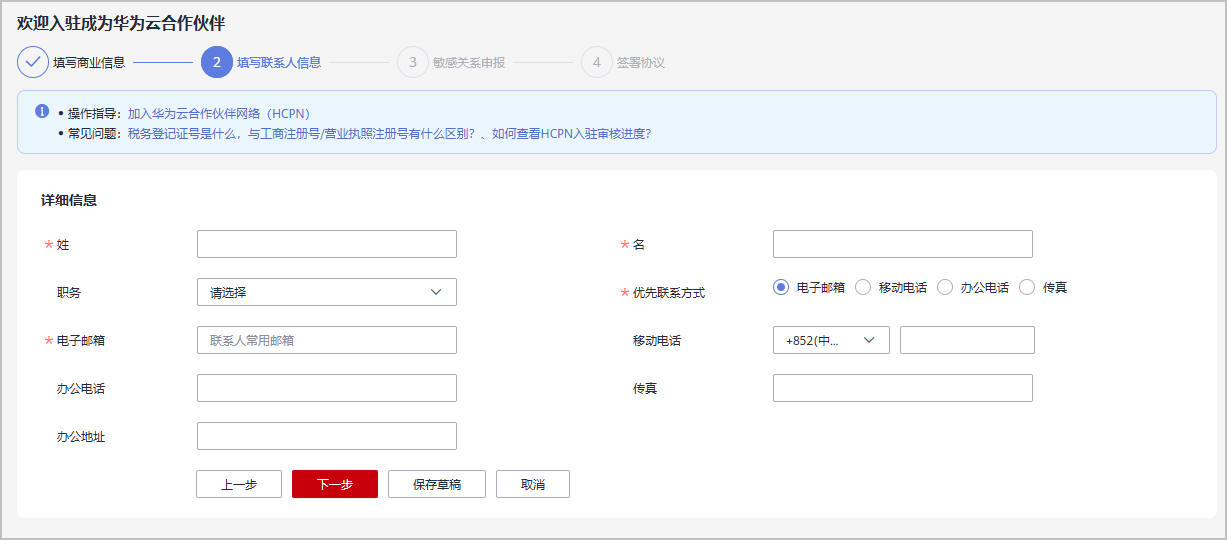Click the step 4 circle icon
Viewport: 1227px width, 540px height.
[597, 62]
